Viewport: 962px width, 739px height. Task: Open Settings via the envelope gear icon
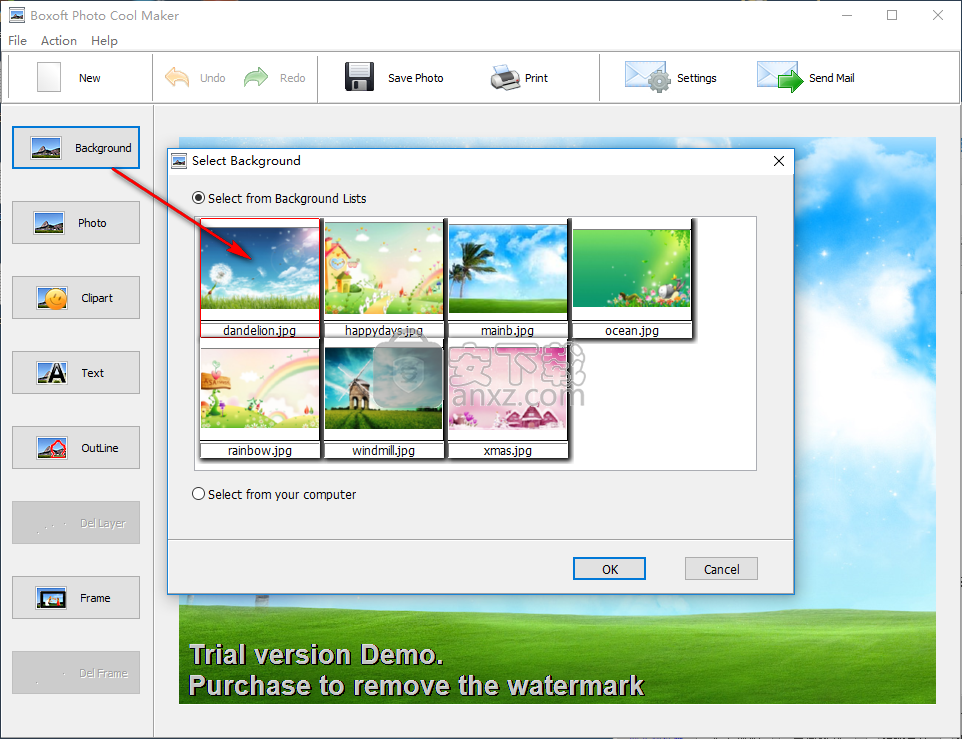(648, 77)
